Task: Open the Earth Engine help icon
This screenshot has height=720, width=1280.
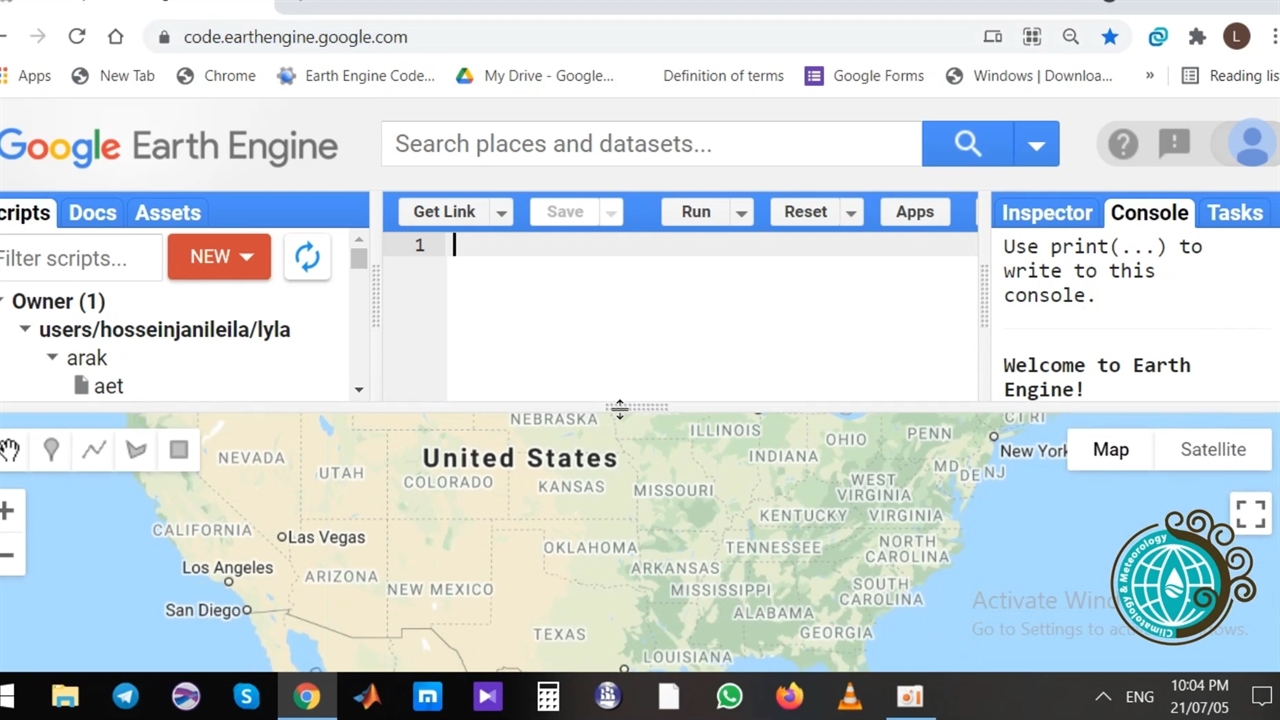Action: pyautogui.click(x=1122, y=145)
